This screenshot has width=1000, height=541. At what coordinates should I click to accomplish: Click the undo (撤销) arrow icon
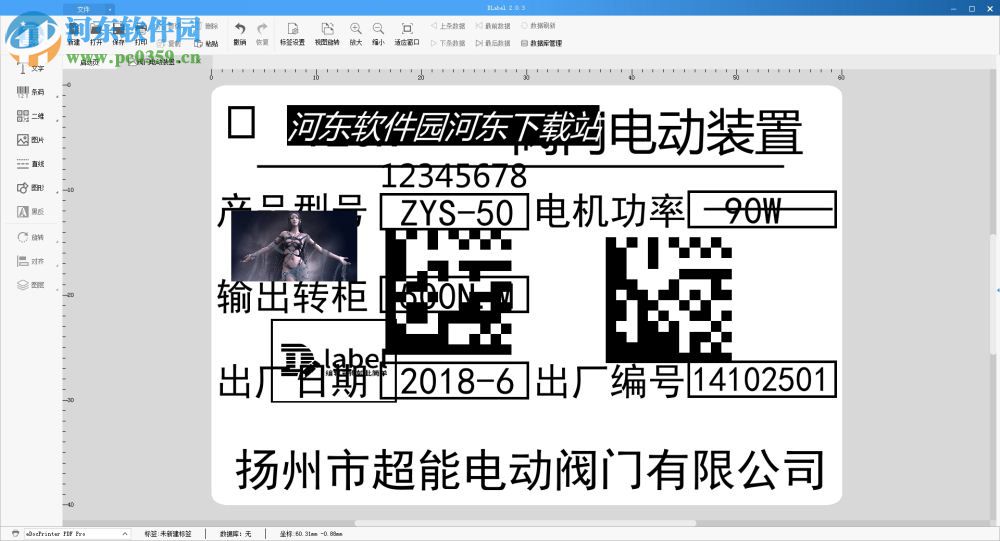coord(240,29)
